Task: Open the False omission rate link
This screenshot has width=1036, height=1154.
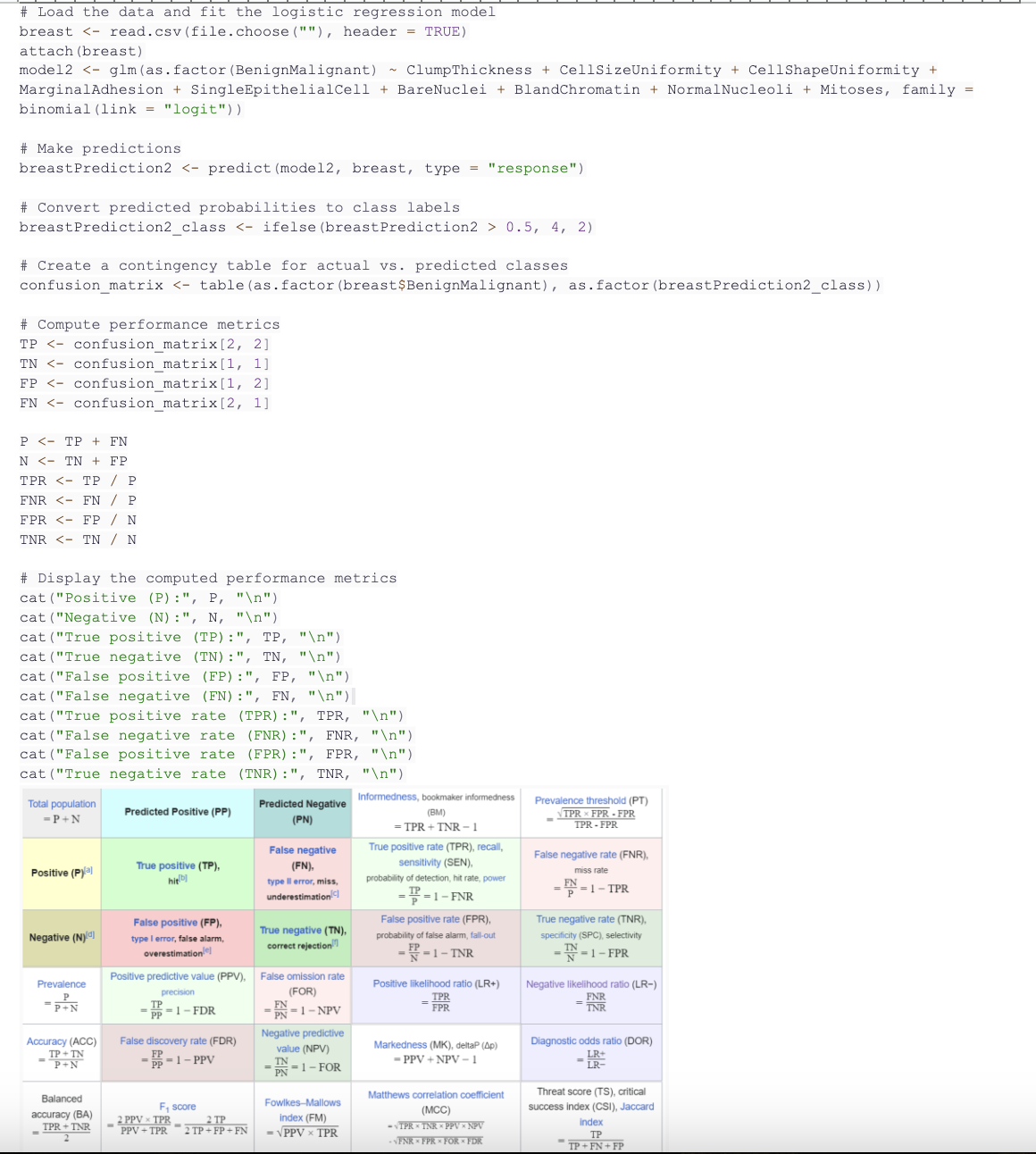Action: coord(302,975)
